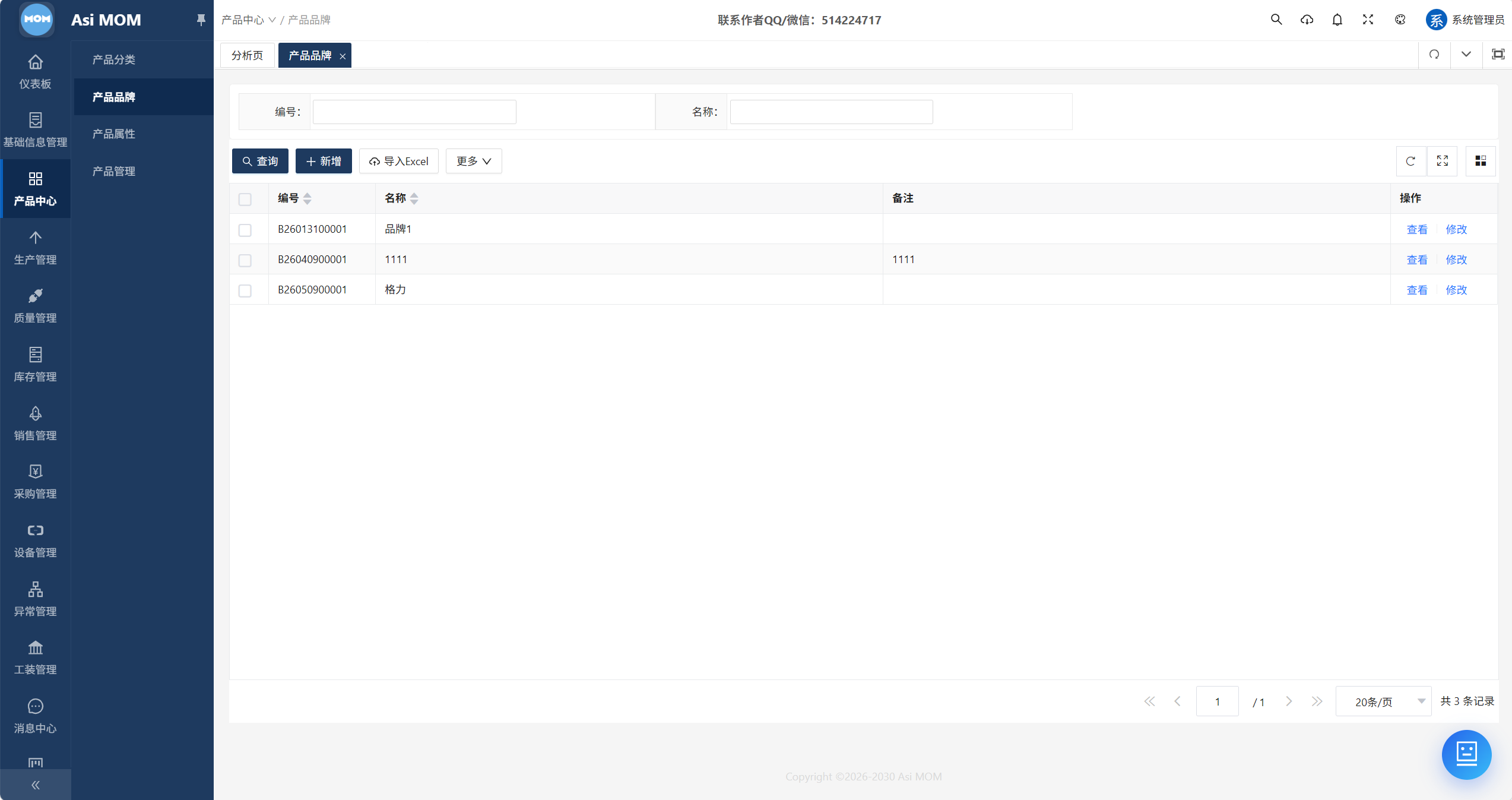Click 查看 for the 格力 row
Viewport: 1512px width, 800px height.
tap(1417, 290)
